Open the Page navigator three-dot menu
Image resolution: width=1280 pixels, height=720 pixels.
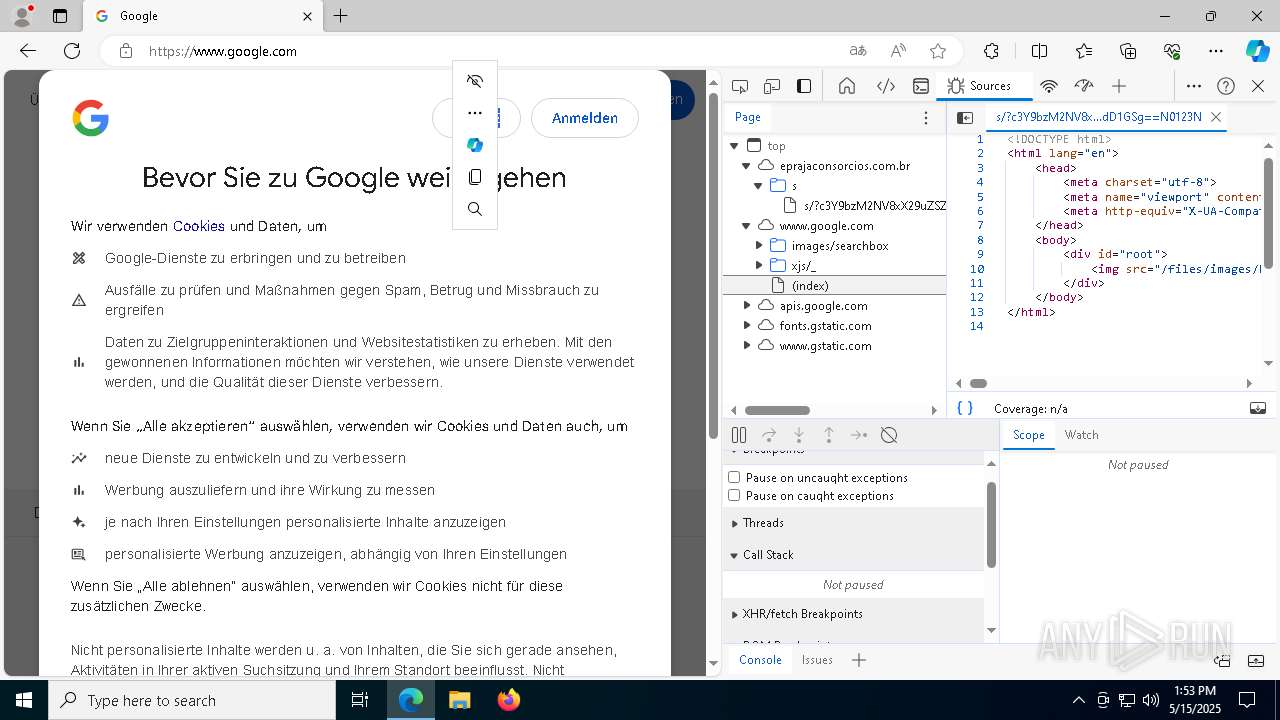pyautogui.click(x=926, y=117)
